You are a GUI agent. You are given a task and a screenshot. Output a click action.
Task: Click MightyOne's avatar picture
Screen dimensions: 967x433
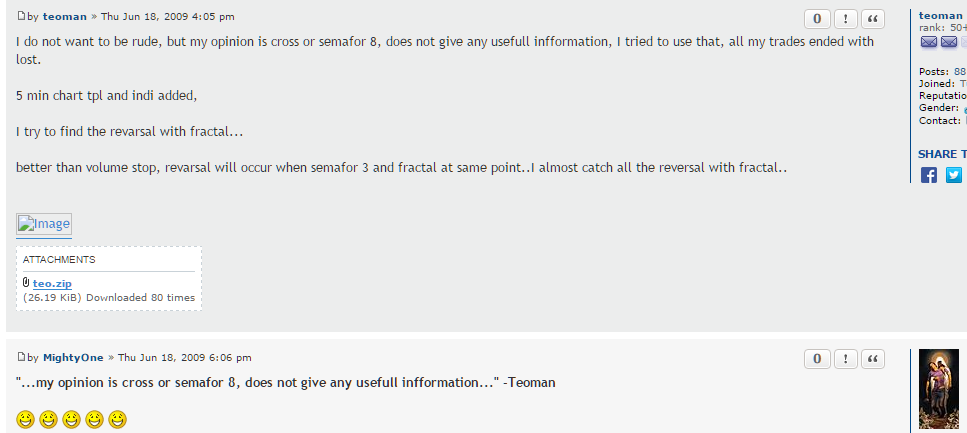(x=939, y=390)
